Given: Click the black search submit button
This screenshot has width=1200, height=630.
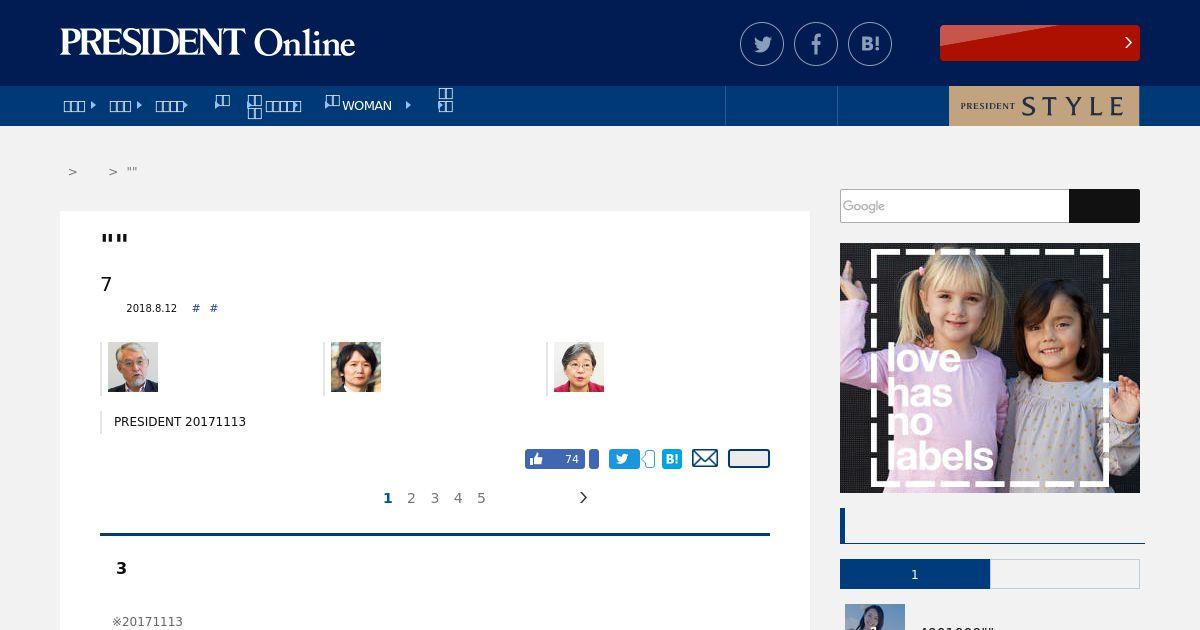Looking at the screenshot, I should tap(1104, 206).
